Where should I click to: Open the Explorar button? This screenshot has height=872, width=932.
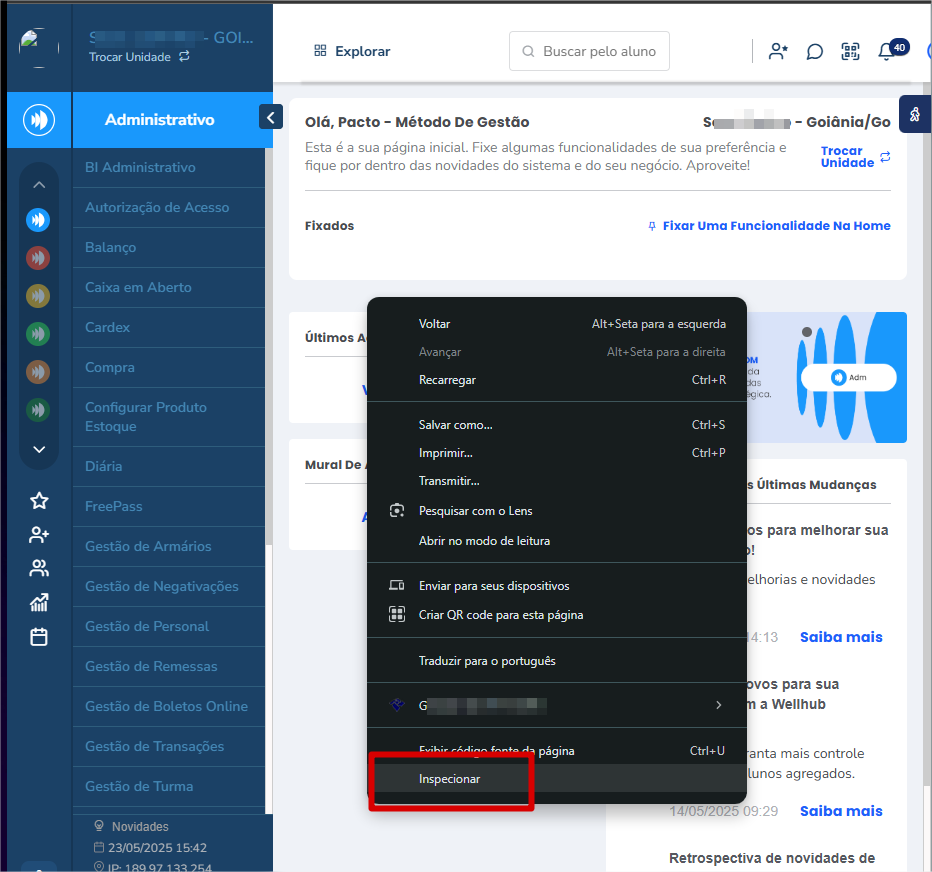(352, 51)
